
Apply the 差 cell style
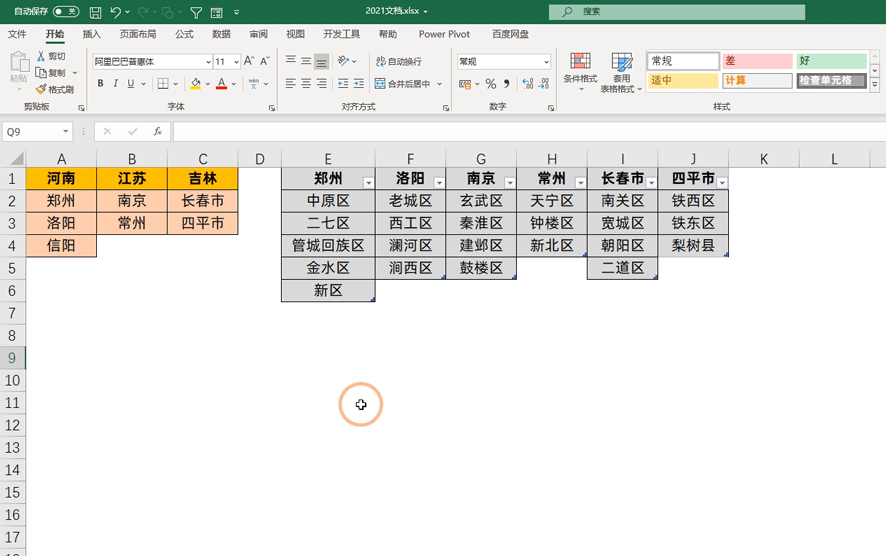pyautogui.click(x=757, y=61)
